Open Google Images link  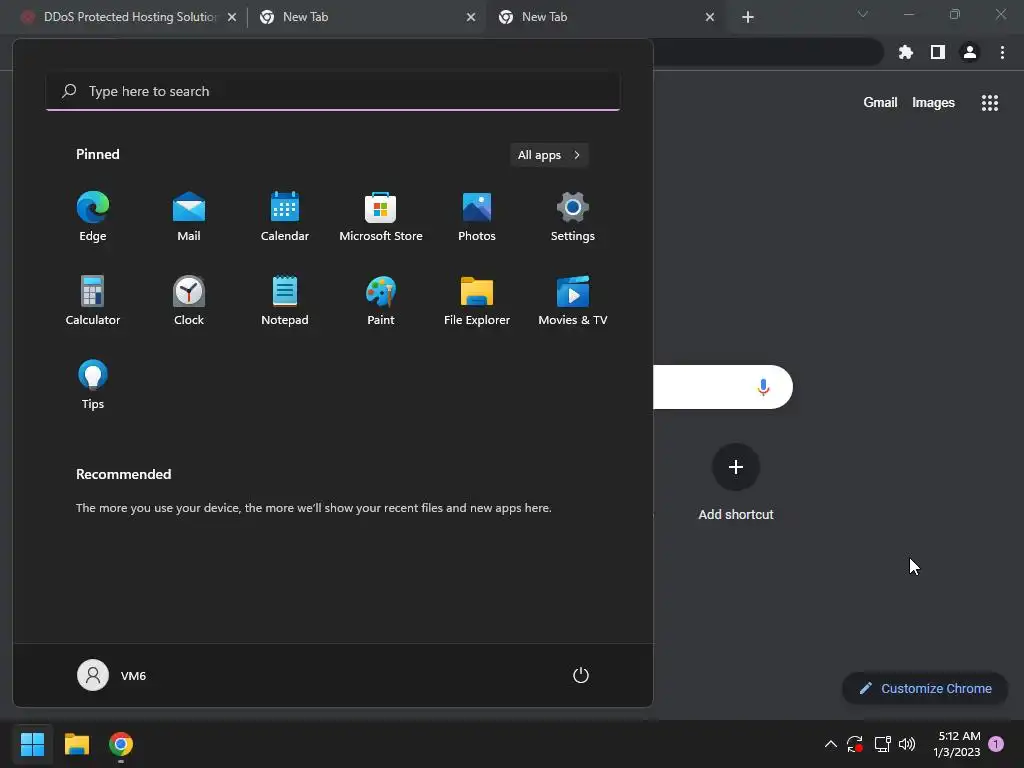coord(933,103)
